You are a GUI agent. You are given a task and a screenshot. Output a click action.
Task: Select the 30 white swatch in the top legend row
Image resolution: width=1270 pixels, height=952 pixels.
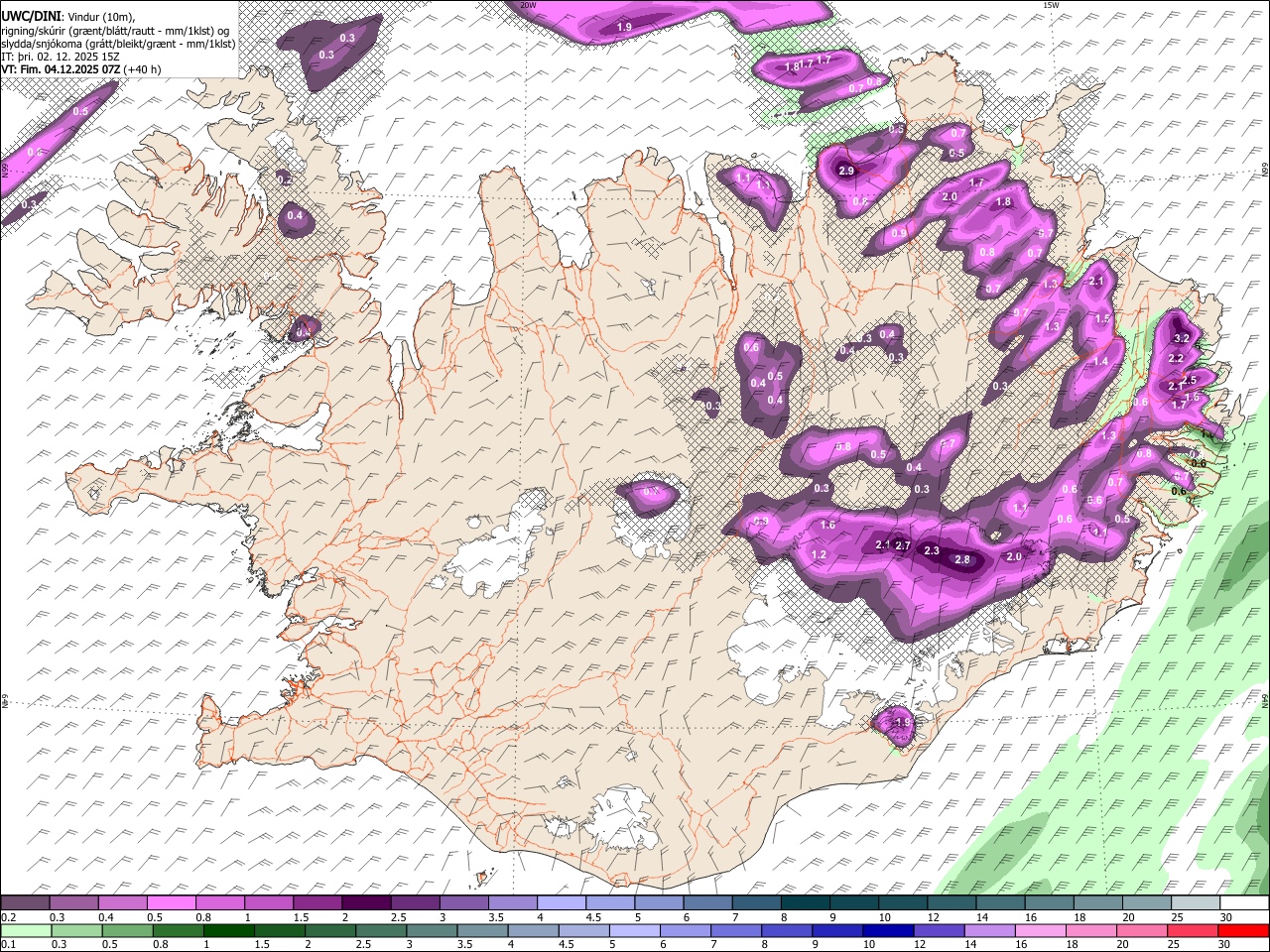[x=1244, y=903]
